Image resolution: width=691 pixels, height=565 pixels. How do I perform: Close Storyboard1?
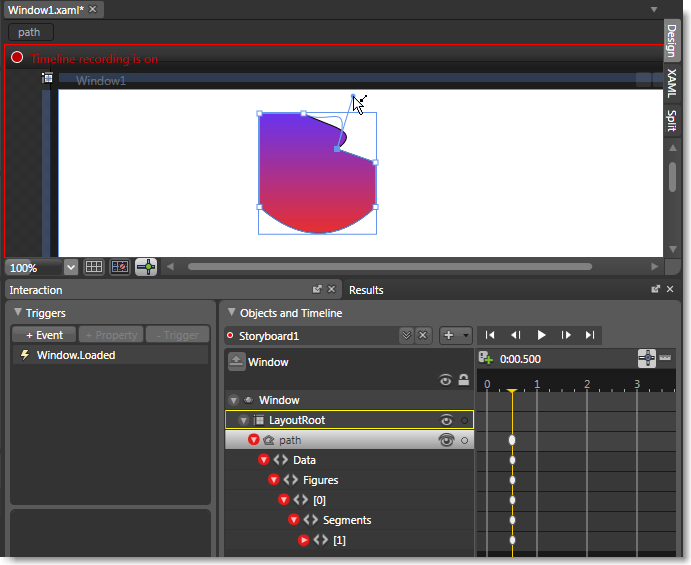coord(423,335)
